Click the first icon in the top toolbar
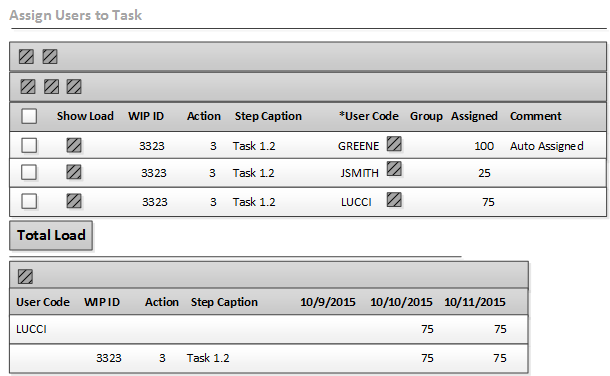 (26, 57)
